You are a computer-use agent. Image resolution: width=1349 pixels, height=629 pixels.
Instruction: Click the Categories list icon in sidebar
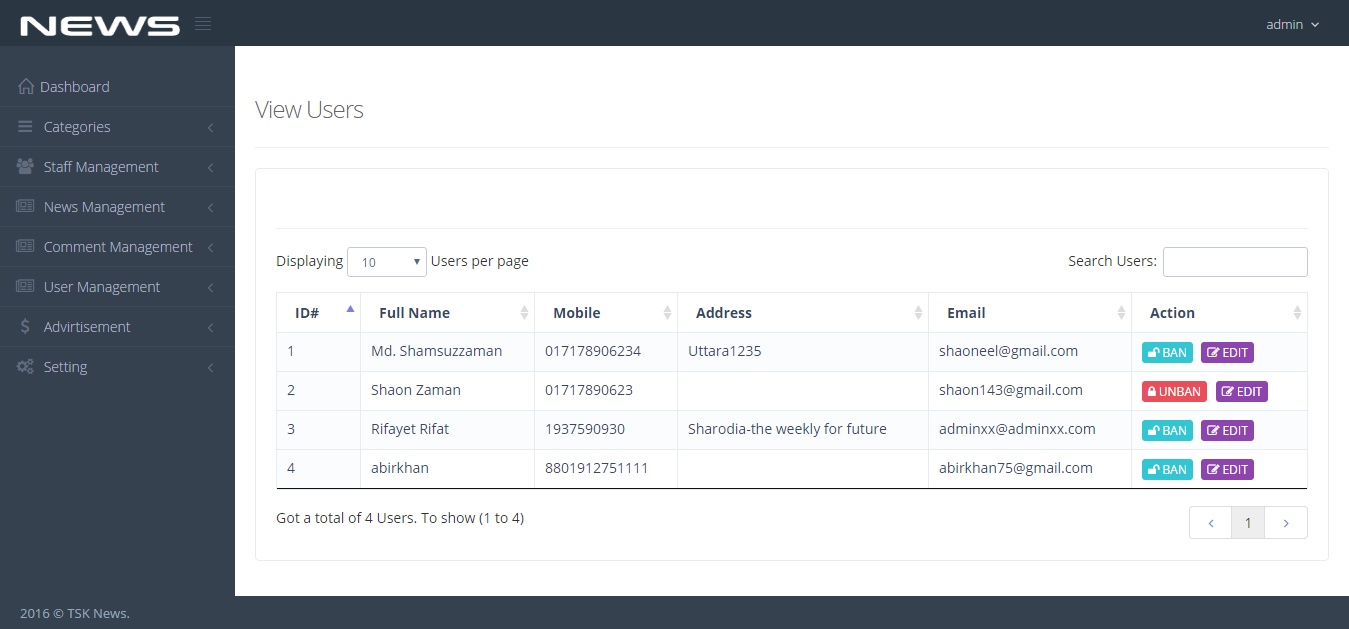point(25,127)
